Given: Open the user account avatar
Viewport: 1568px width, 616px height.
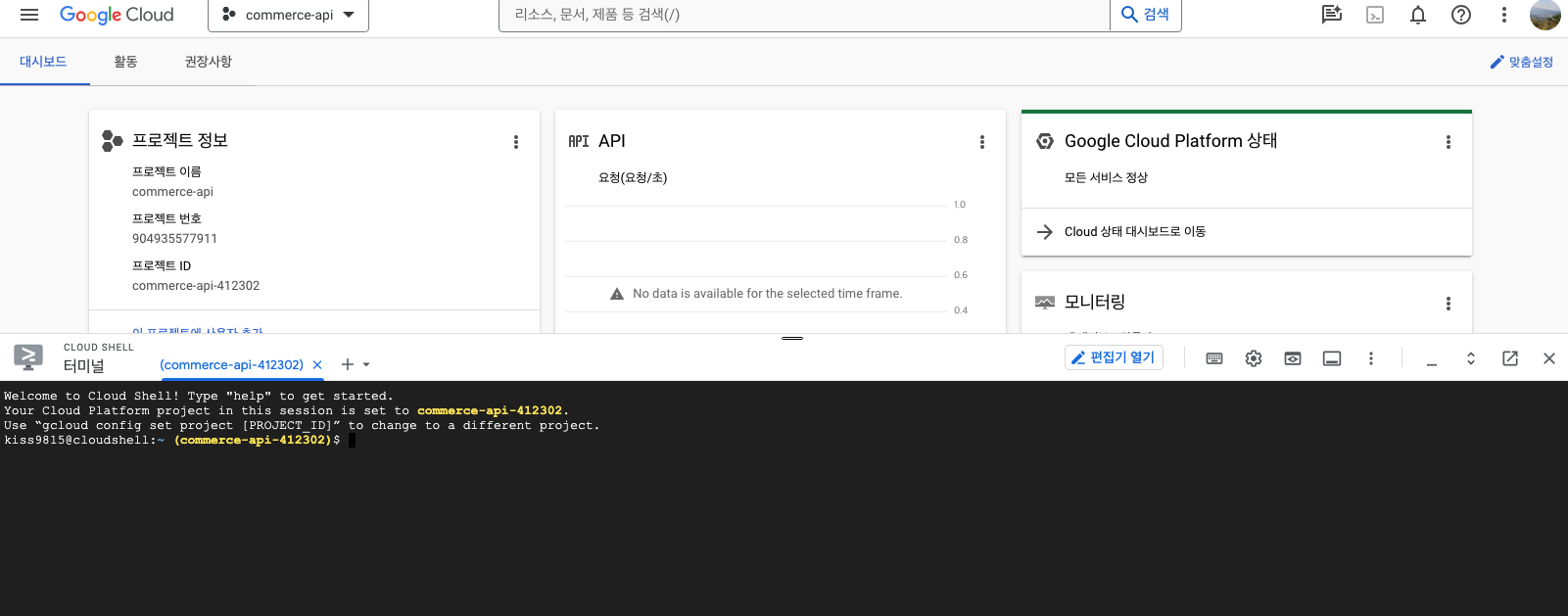Looking at the screenshot, I should point(1545,15).
